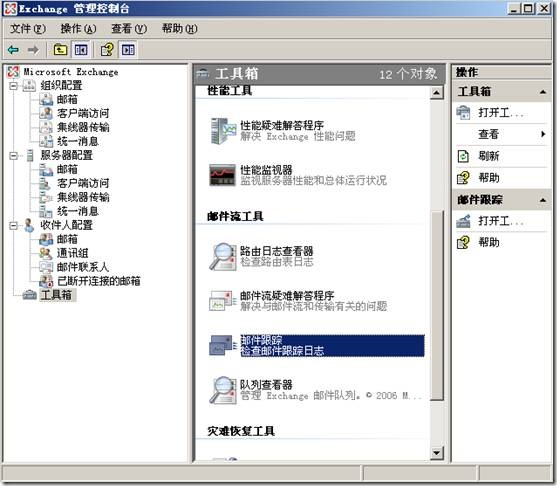
Task: Toggle the show/hide action pane icon
Action: [128, 50]
